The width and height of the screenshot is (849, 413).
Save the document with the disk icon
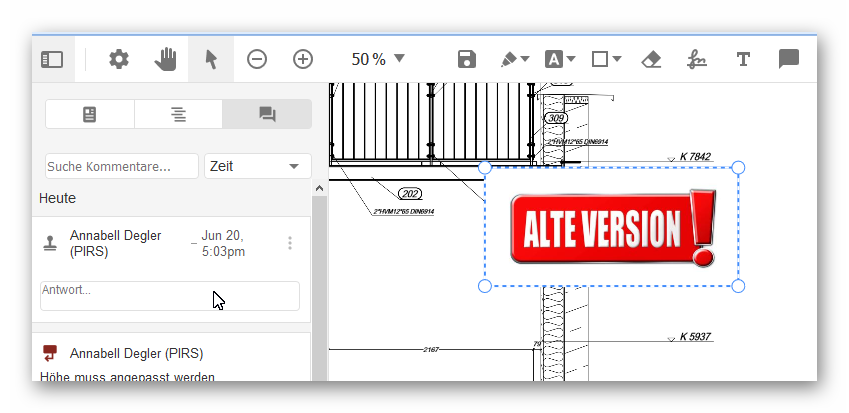(466, 60)
